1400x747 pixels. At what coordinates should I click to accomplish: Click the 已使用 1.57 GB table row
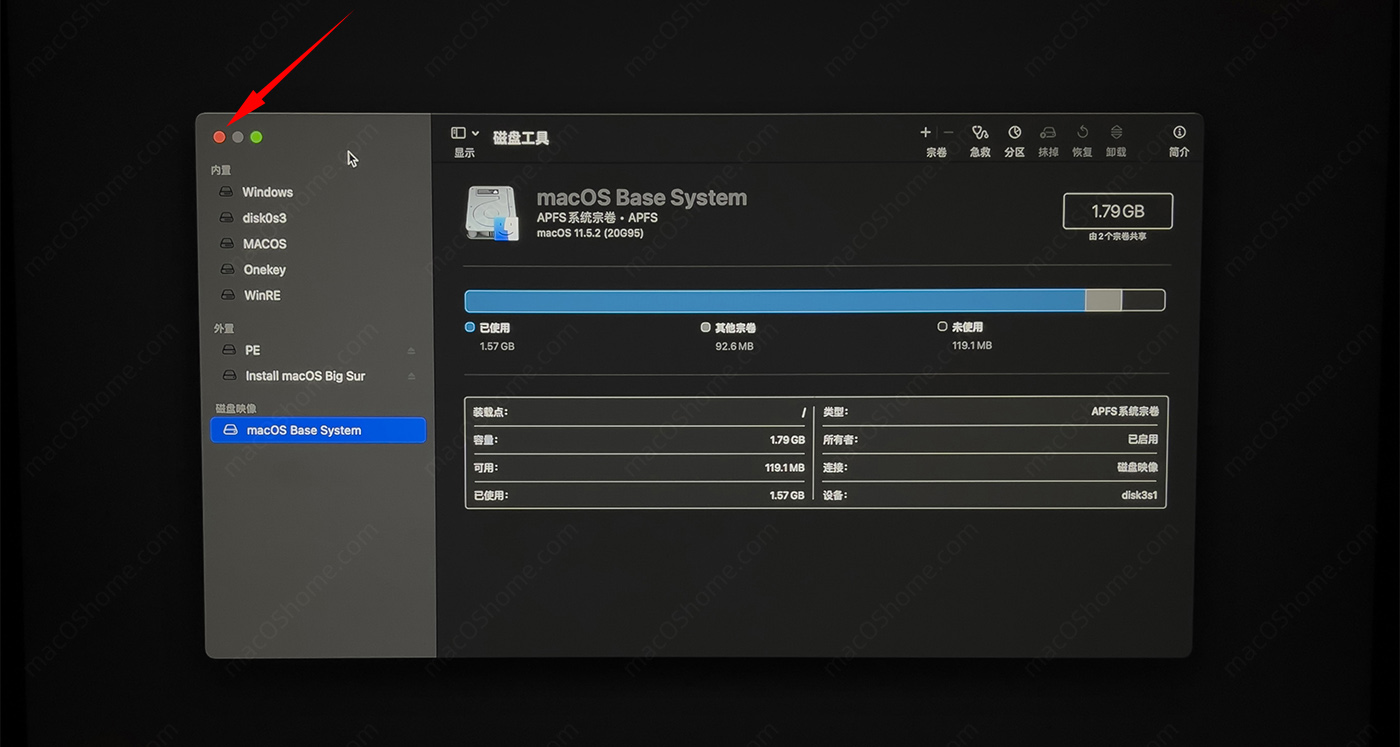(639, 495)
